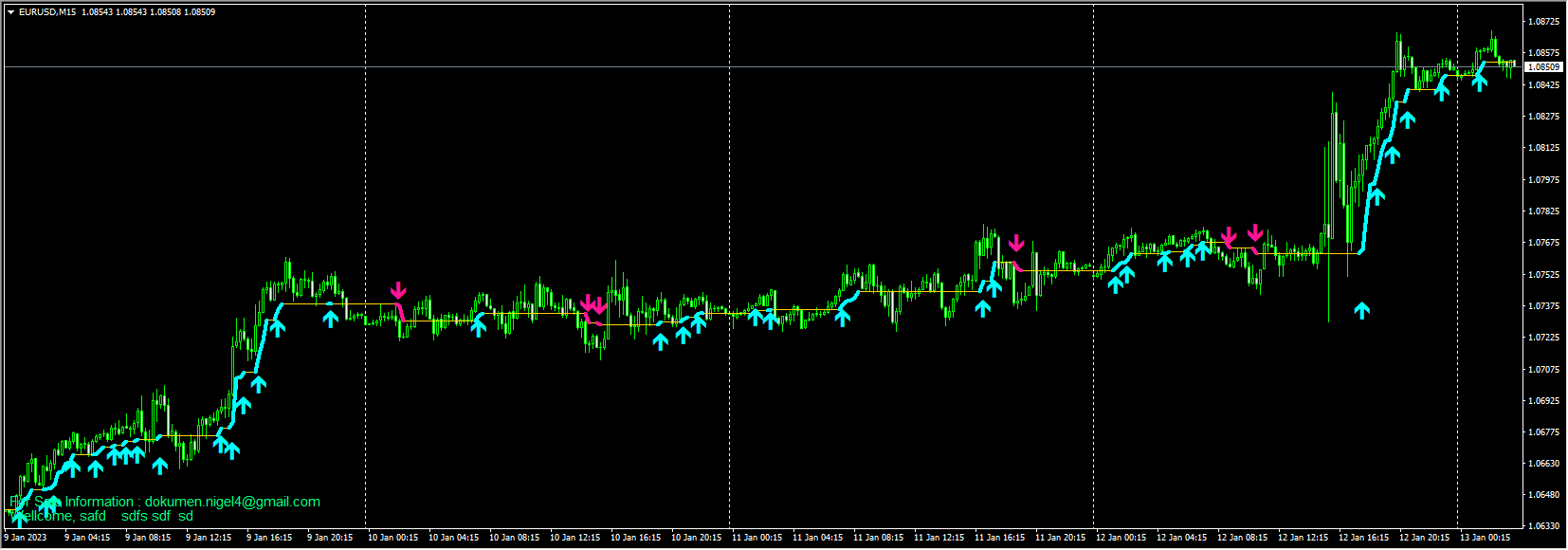Click the 11 Jan 04:15 time label
The image size is (1568, 550).
(817, 538)
